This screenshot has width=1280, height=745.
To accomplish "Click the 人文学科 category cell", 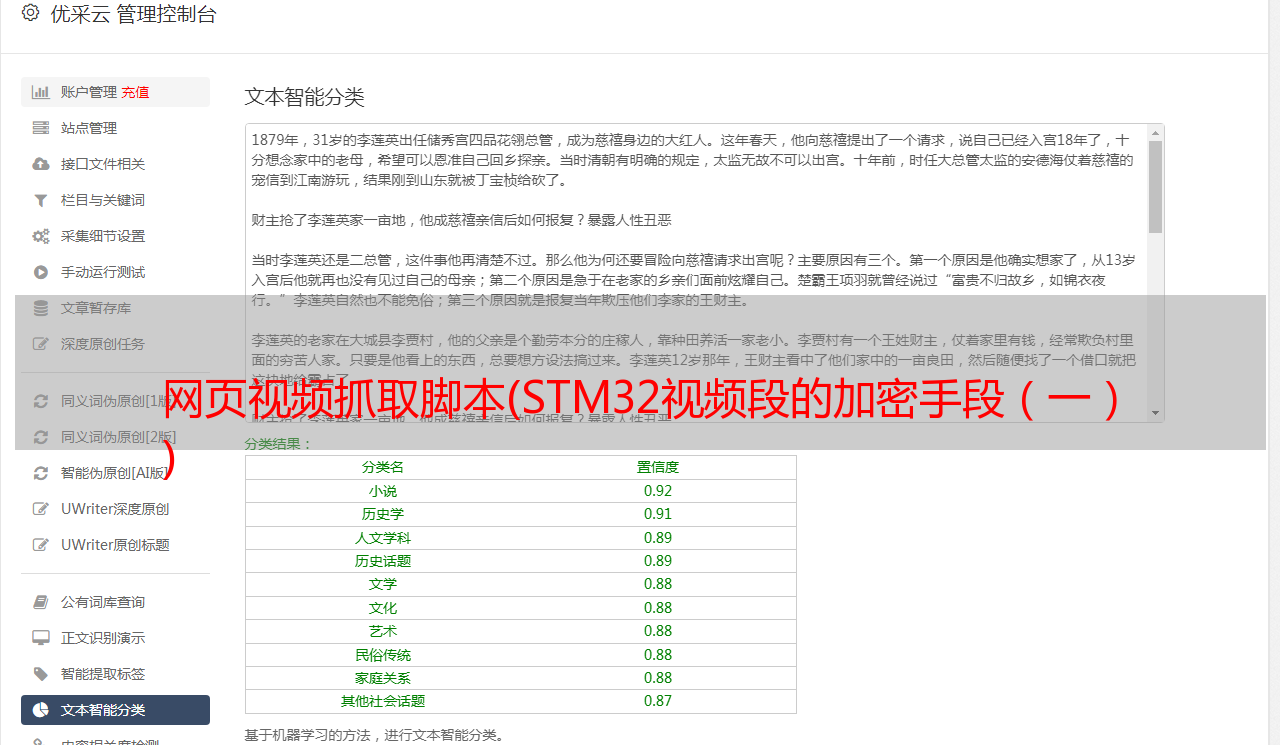I will pos(383,538).
